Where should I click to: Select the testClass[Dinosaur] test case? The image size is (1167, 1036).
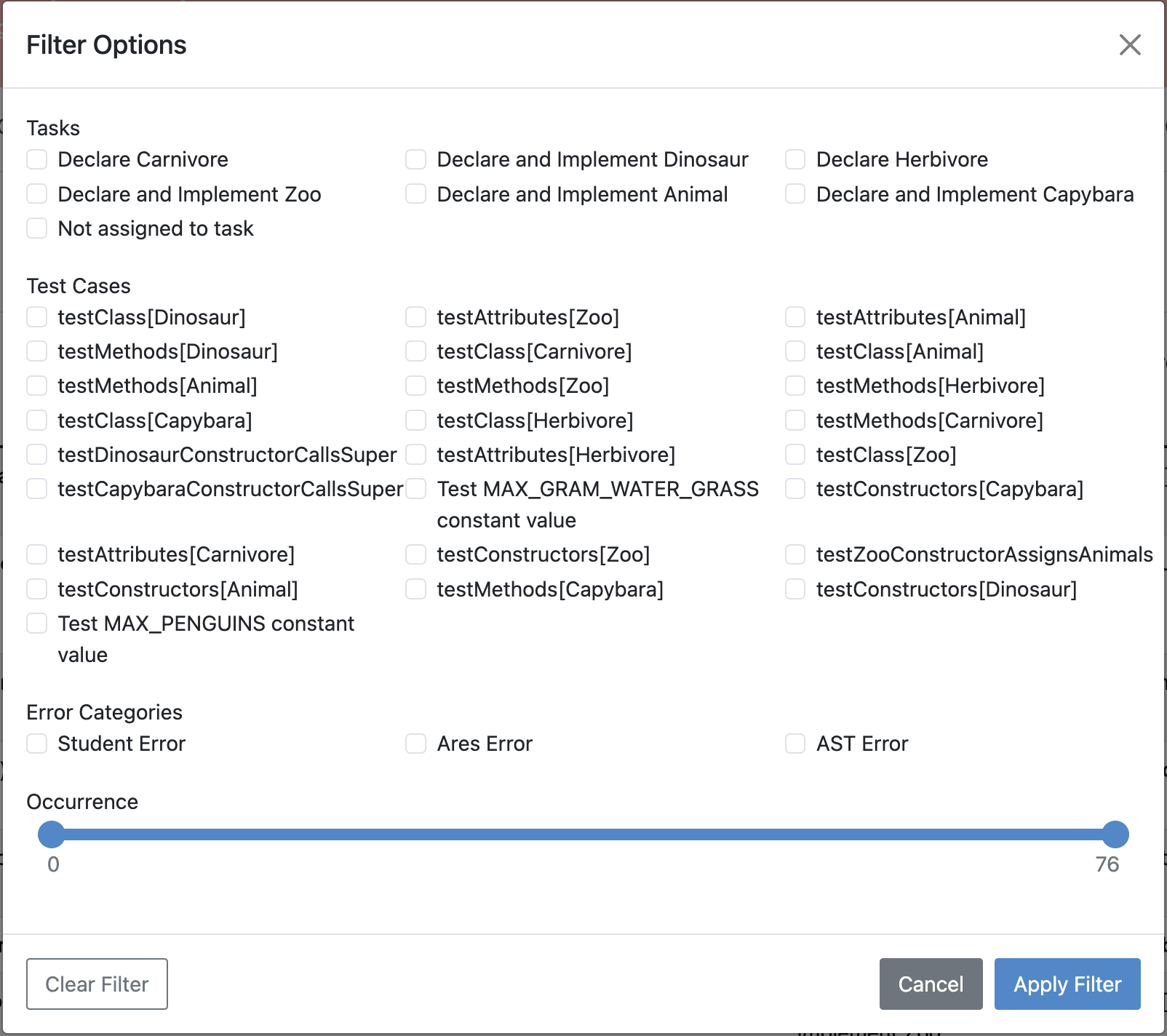36,316
